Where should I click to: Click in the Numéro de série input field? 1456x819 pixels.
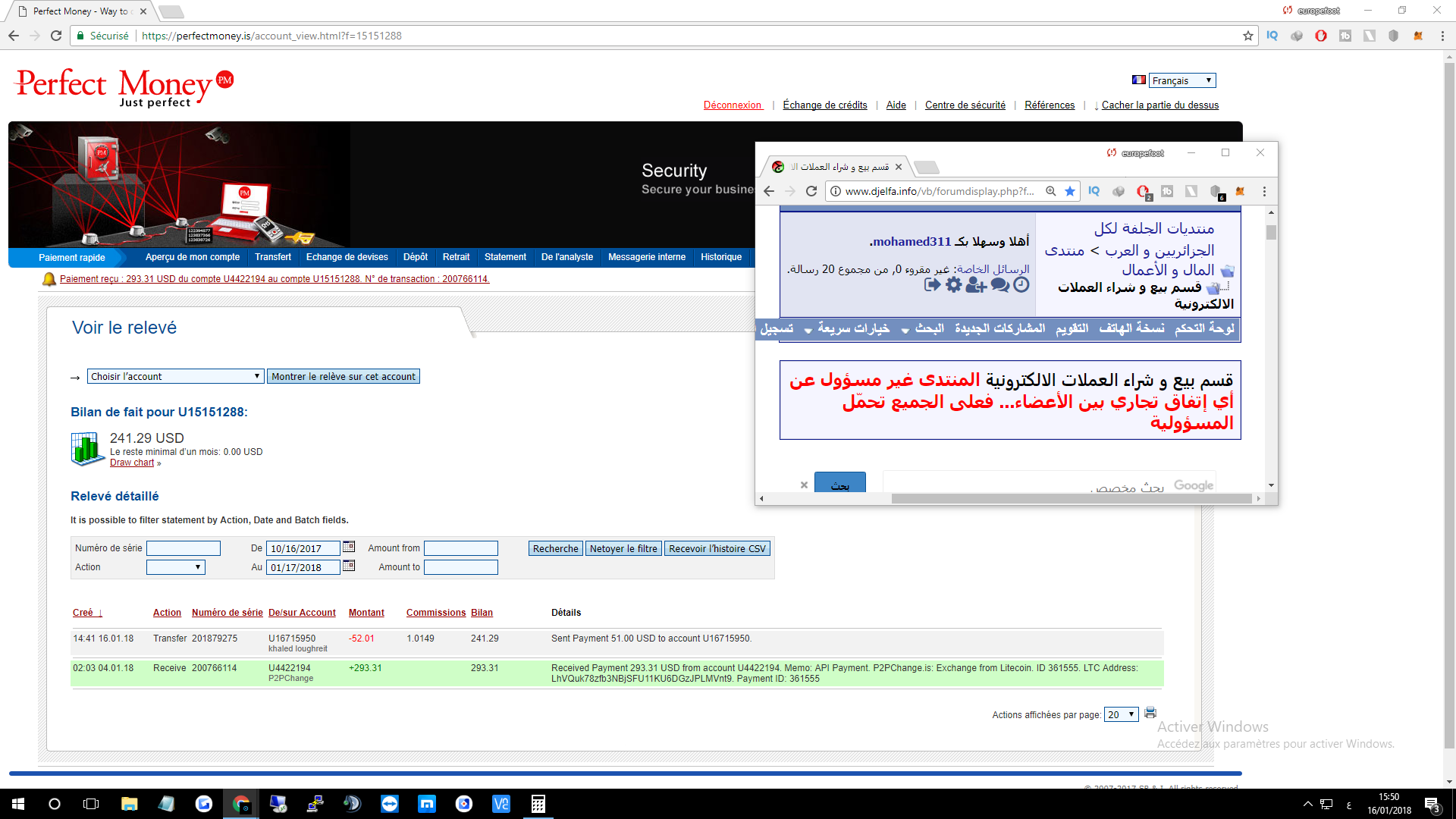click(184, 548)
